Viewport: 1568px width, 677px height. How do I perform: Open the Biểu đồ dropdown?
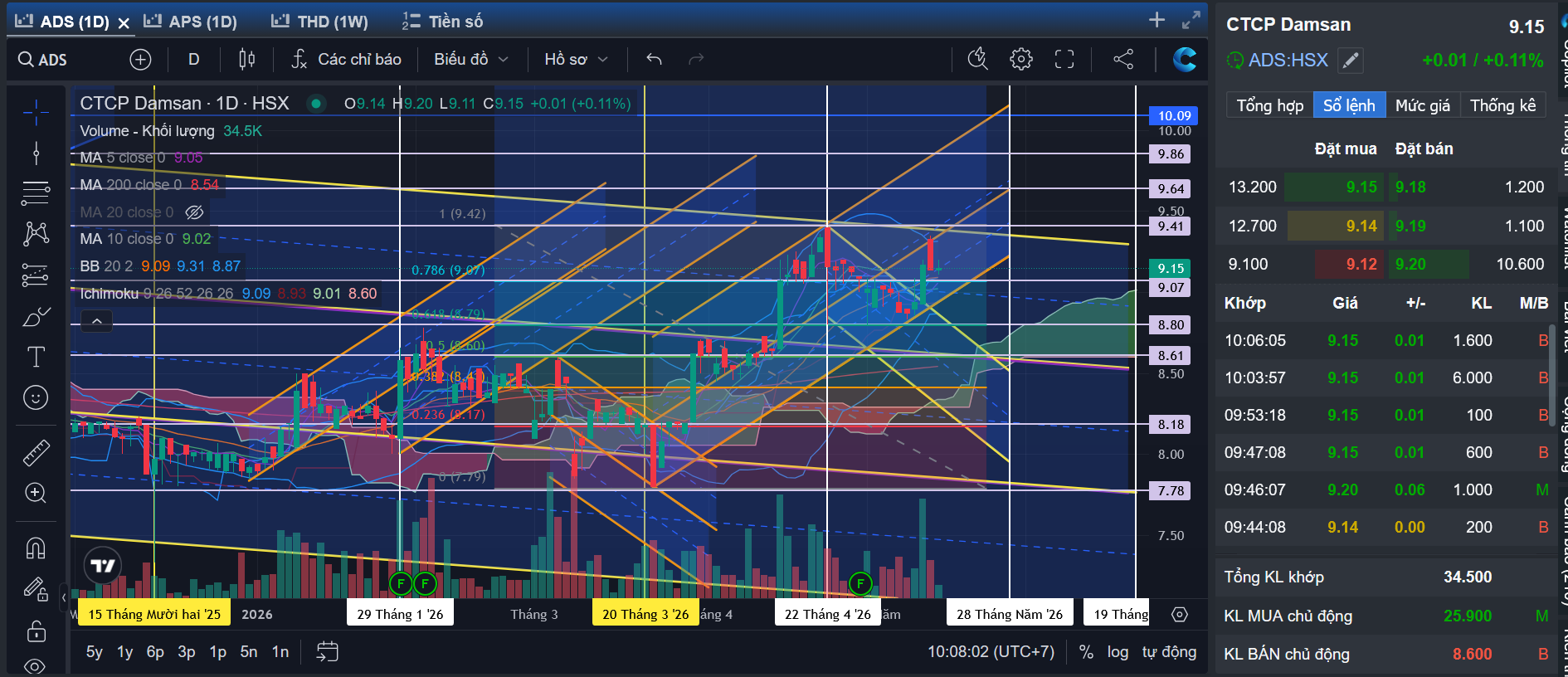tap(470, 60)
